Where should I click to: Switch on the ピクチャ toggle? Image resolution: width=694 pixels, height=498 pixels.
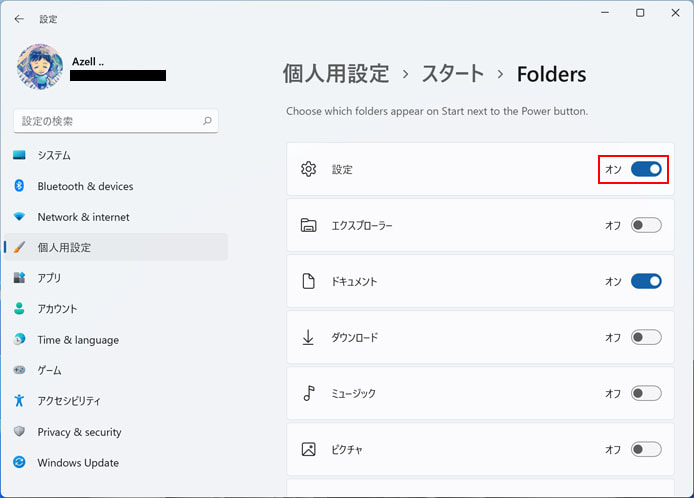click(x=646, y=449)
